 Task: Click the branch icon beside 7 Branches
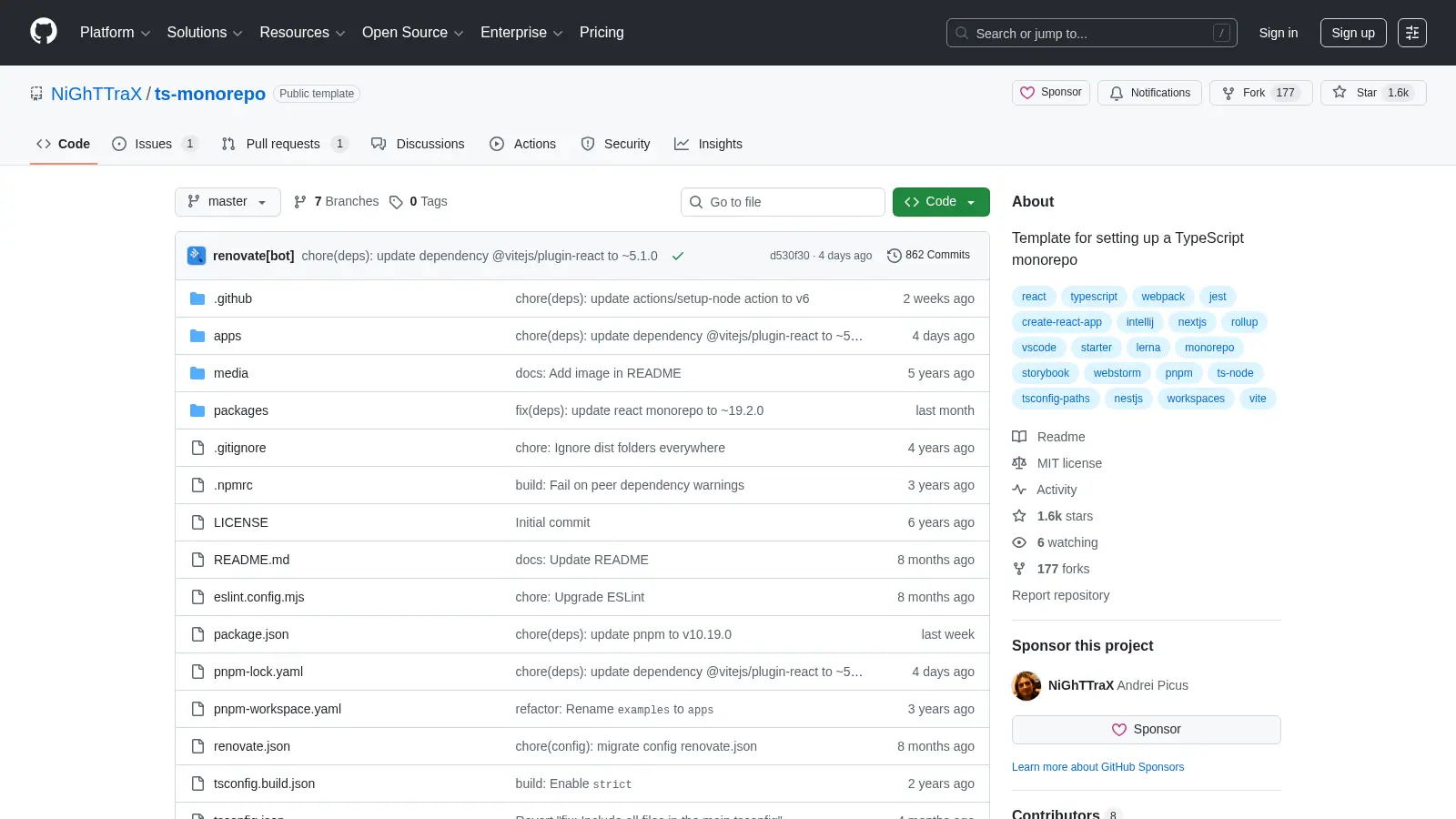[x=300, y=202]
